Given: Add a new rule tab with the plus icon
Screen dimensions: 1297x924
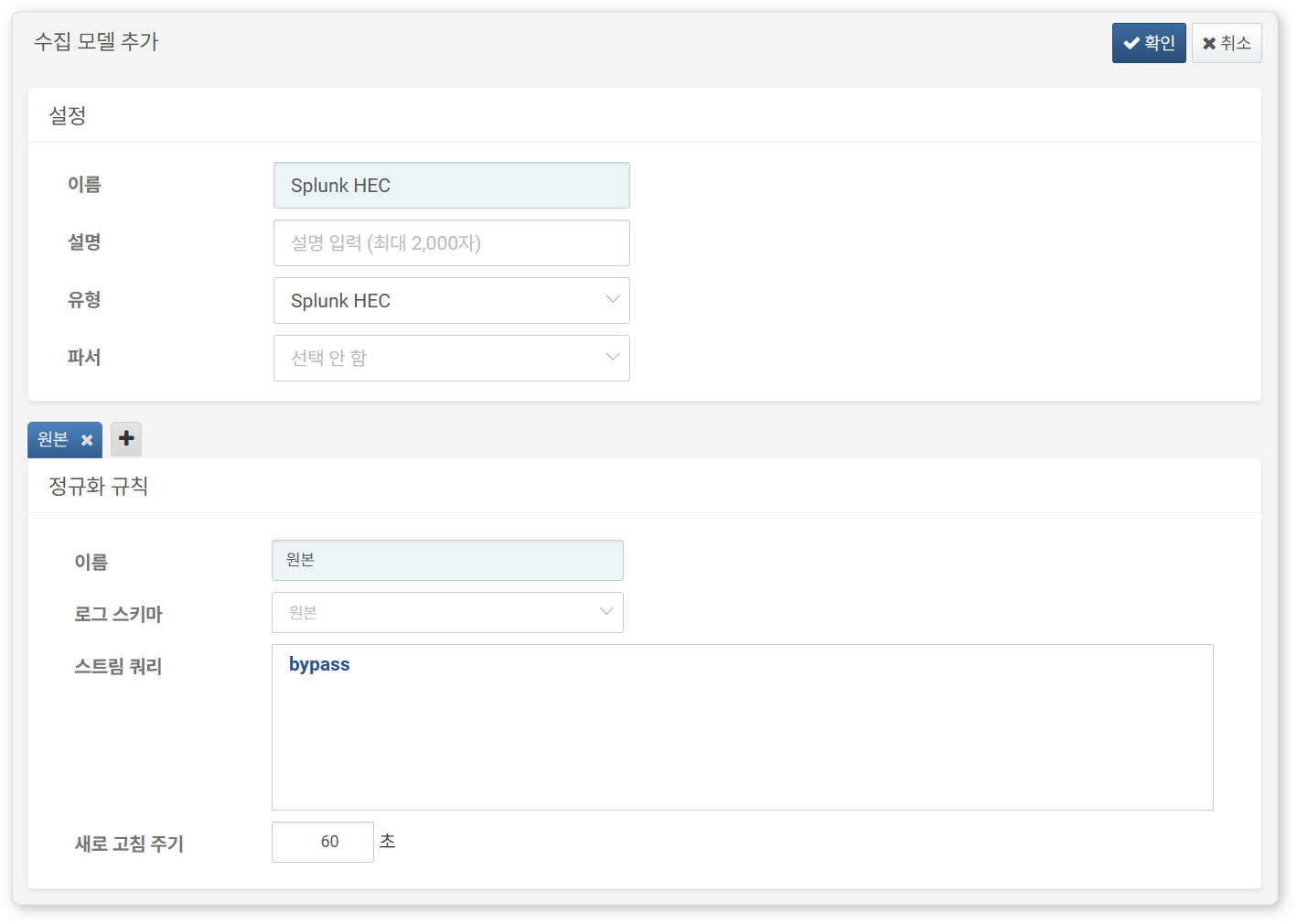Looking at the screenshot, I should [x=126, y=439].
